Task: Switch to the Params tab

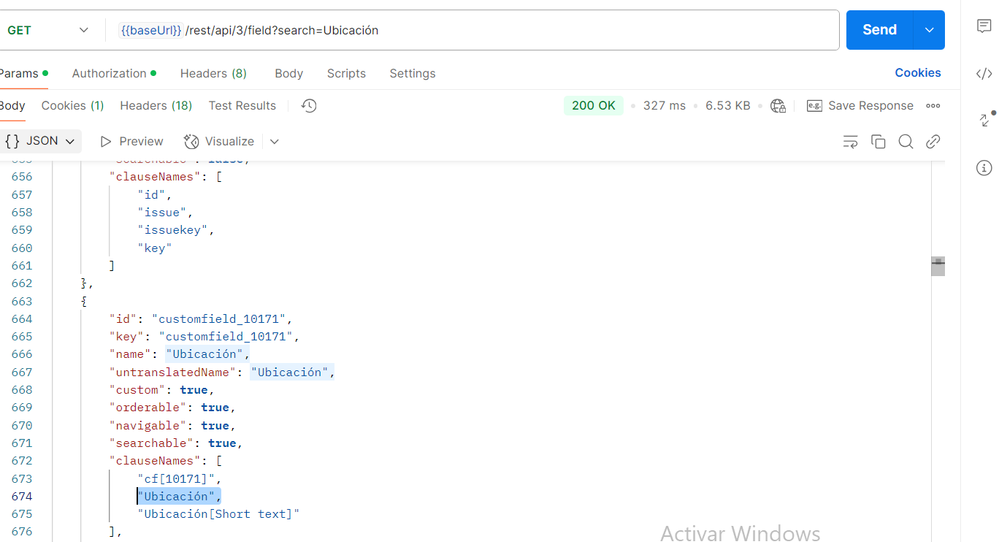Action: click(22, 73)
